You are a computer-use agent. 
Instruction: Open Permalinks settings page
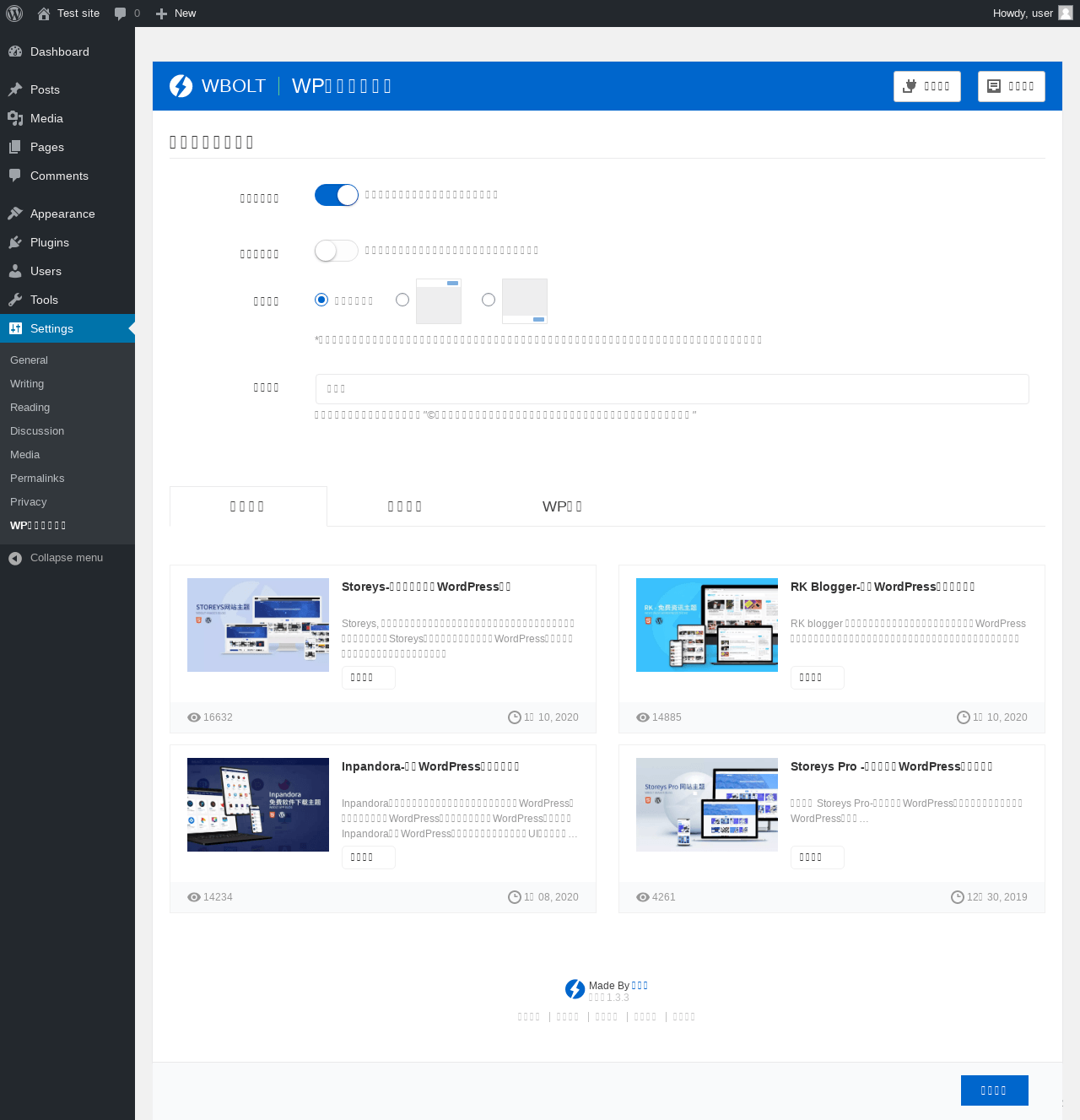click(37, 479)
